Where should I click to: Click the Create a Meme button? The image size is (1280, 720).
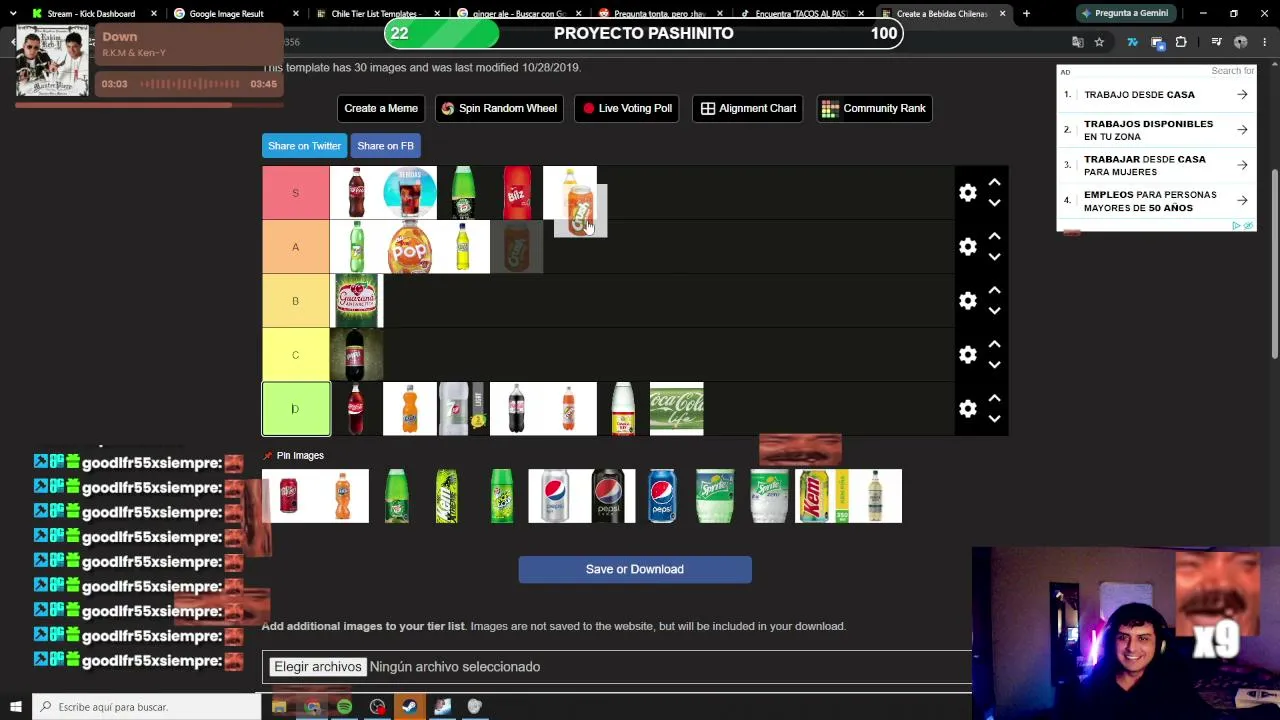tap(381, 108)
